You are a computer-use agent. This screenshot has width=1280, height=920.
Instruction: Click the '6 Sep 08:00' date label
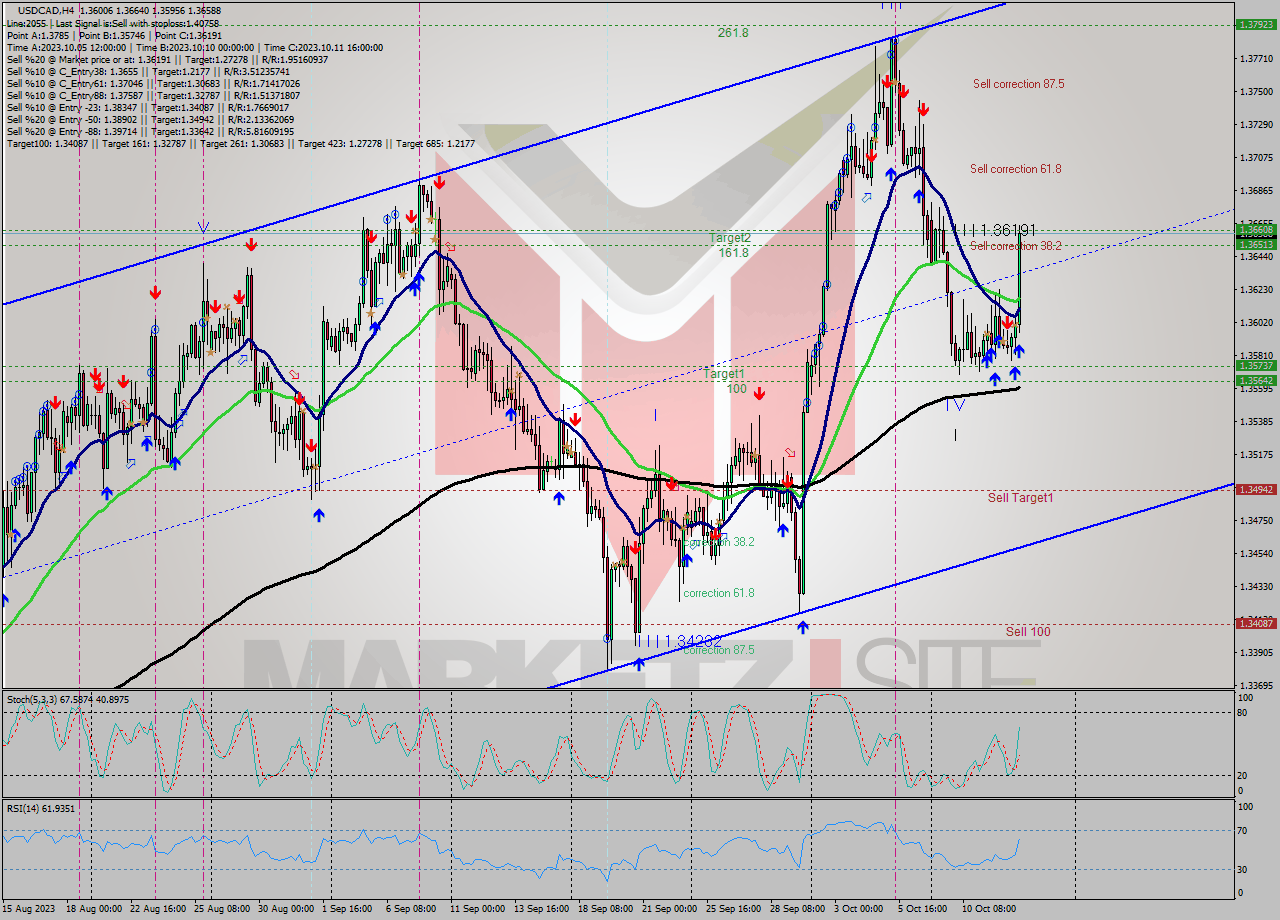[x=409, y=909]
